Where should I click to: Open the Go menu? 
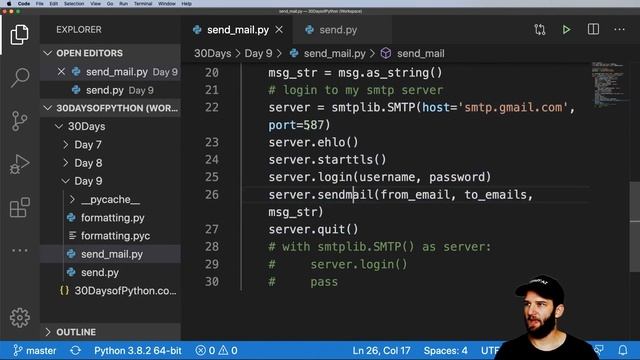(110, 3)
